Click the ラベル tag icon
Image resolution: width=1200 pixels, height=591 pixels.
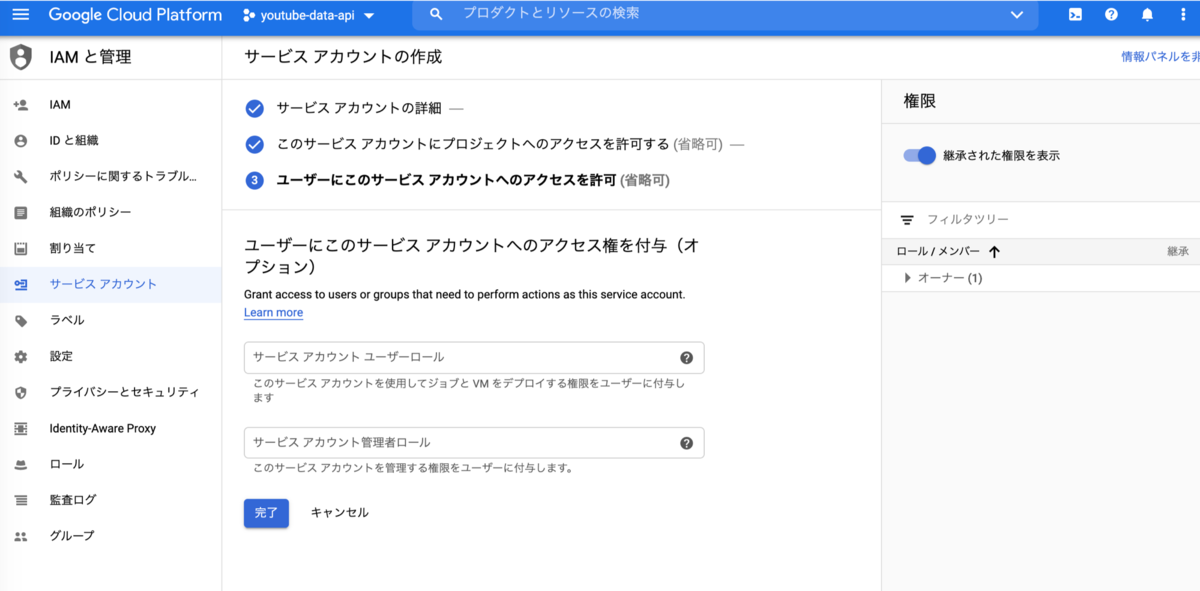[21, 320]
